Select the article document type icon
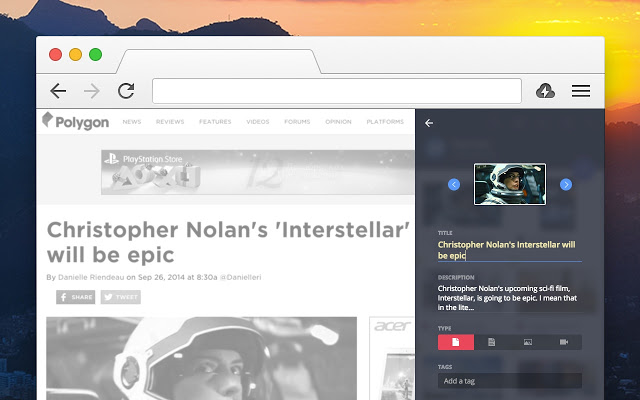The height and width of the screenshot is (400, 640). (456, 342)
